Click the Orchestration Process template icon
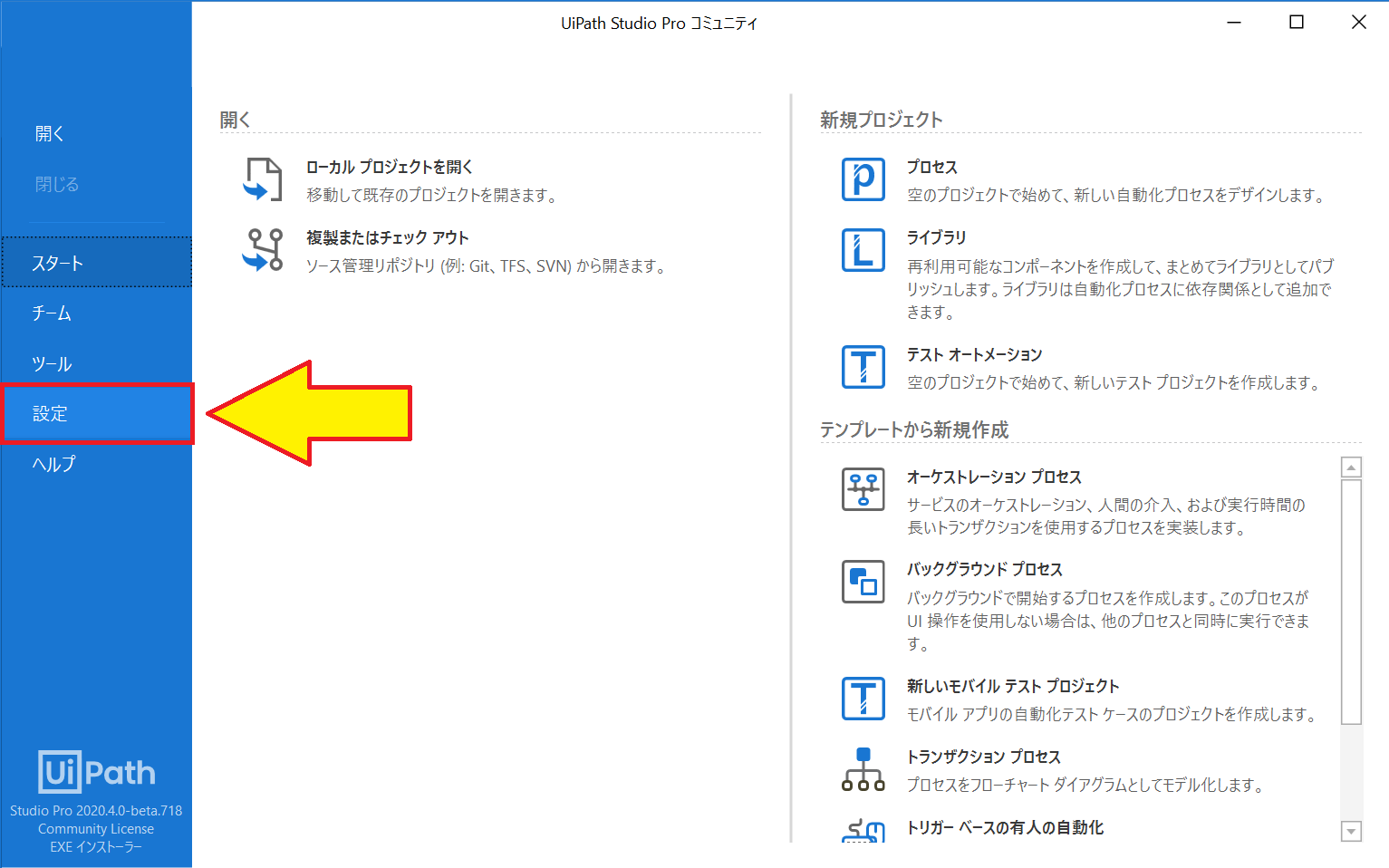The height and width of the screenshot is (868, 1389). pyautogui.click(x=863, y=489)
